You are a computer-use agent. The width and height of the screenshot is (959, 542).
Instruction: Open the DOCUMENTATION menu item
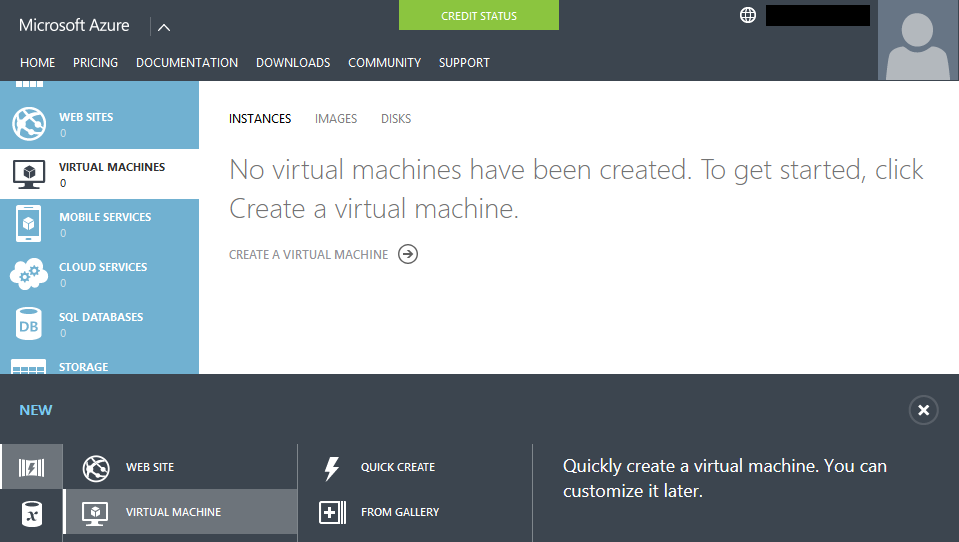(187, 62)
